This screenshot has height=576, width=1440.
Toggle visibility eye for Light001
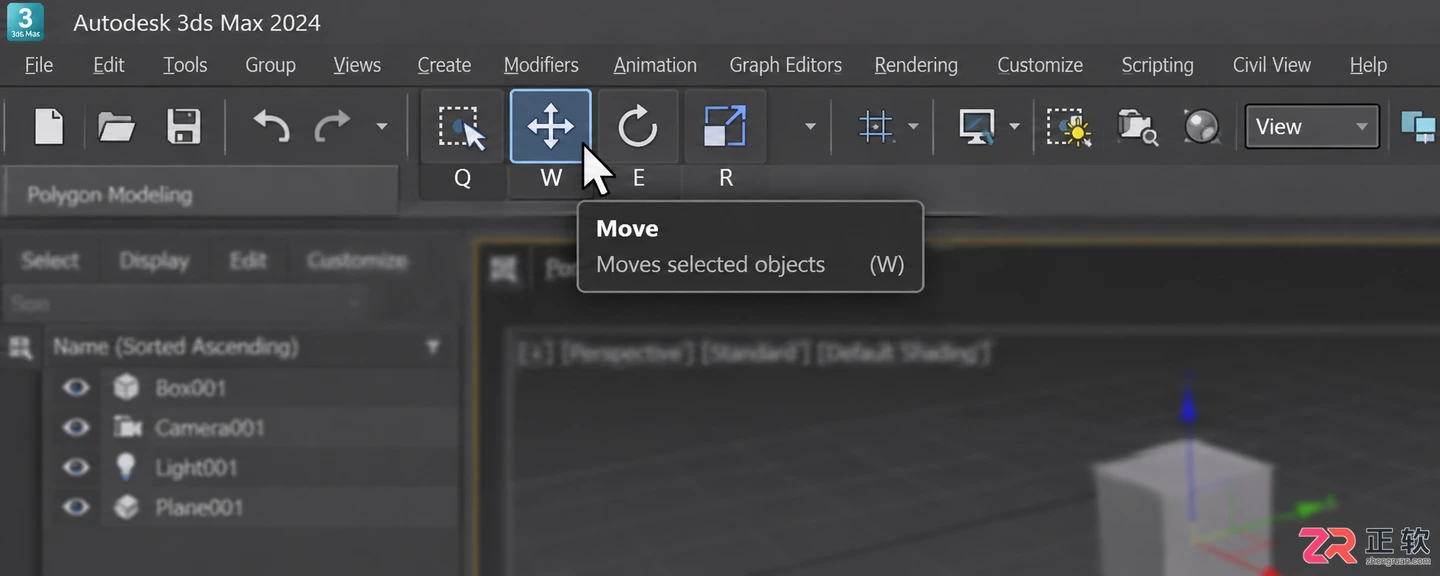(x=76, y=468)
